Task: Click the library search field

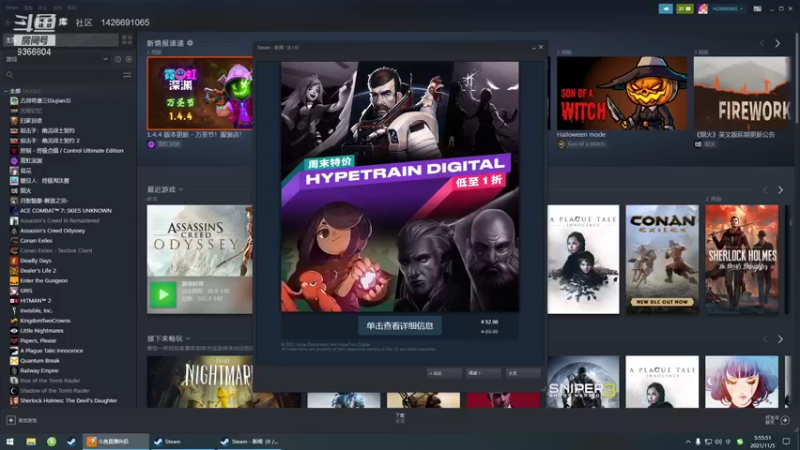Action: [x=63, y=75]
